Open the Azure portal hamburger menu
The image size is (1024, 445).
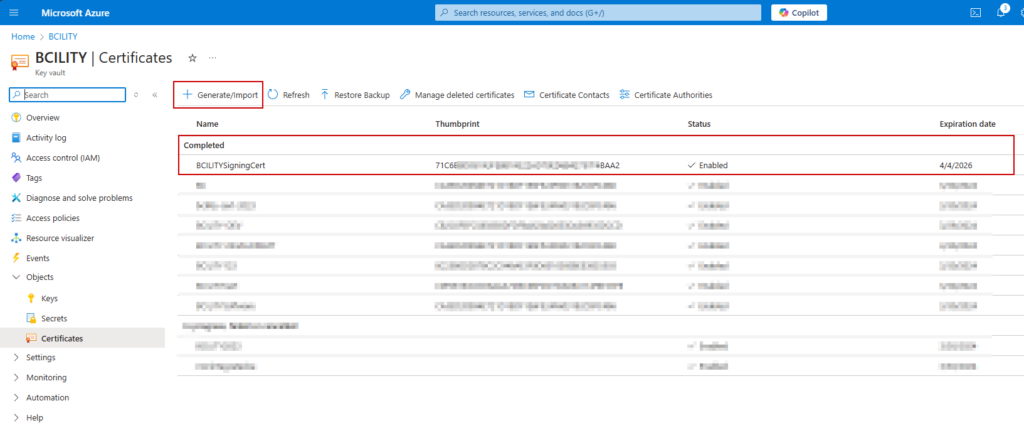click(14, 12)
